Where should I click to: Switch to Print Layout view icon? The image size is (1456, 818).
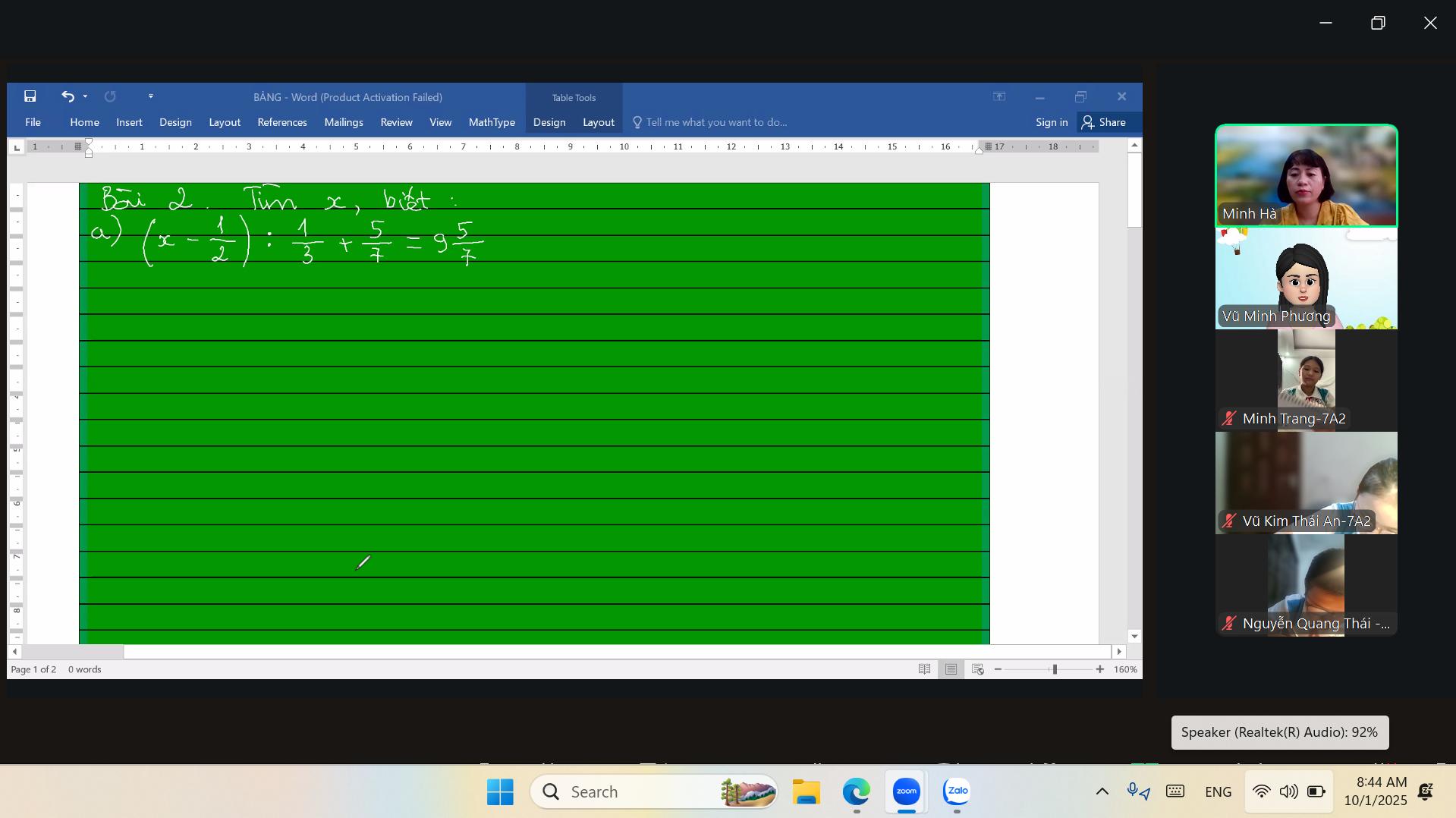pos(951,669)
